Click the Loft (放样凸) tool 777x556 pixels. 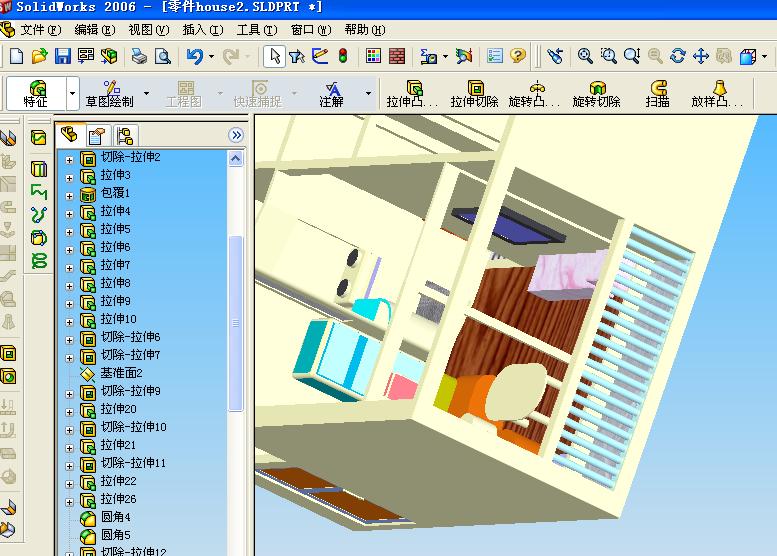(x=718, y=94)
